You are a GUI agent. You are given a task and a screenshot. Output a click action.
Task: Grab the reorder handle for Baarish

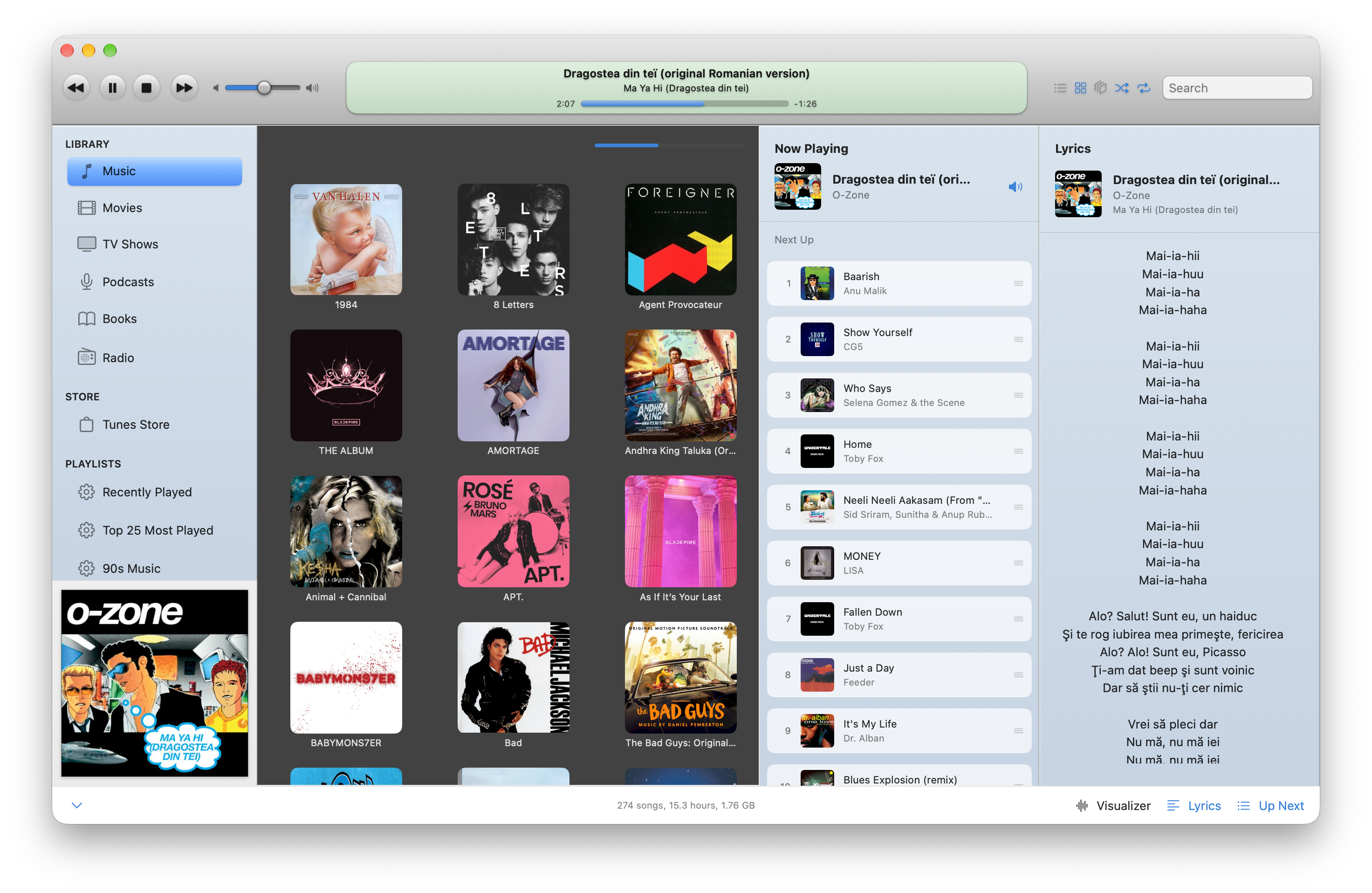[1018, 284]
